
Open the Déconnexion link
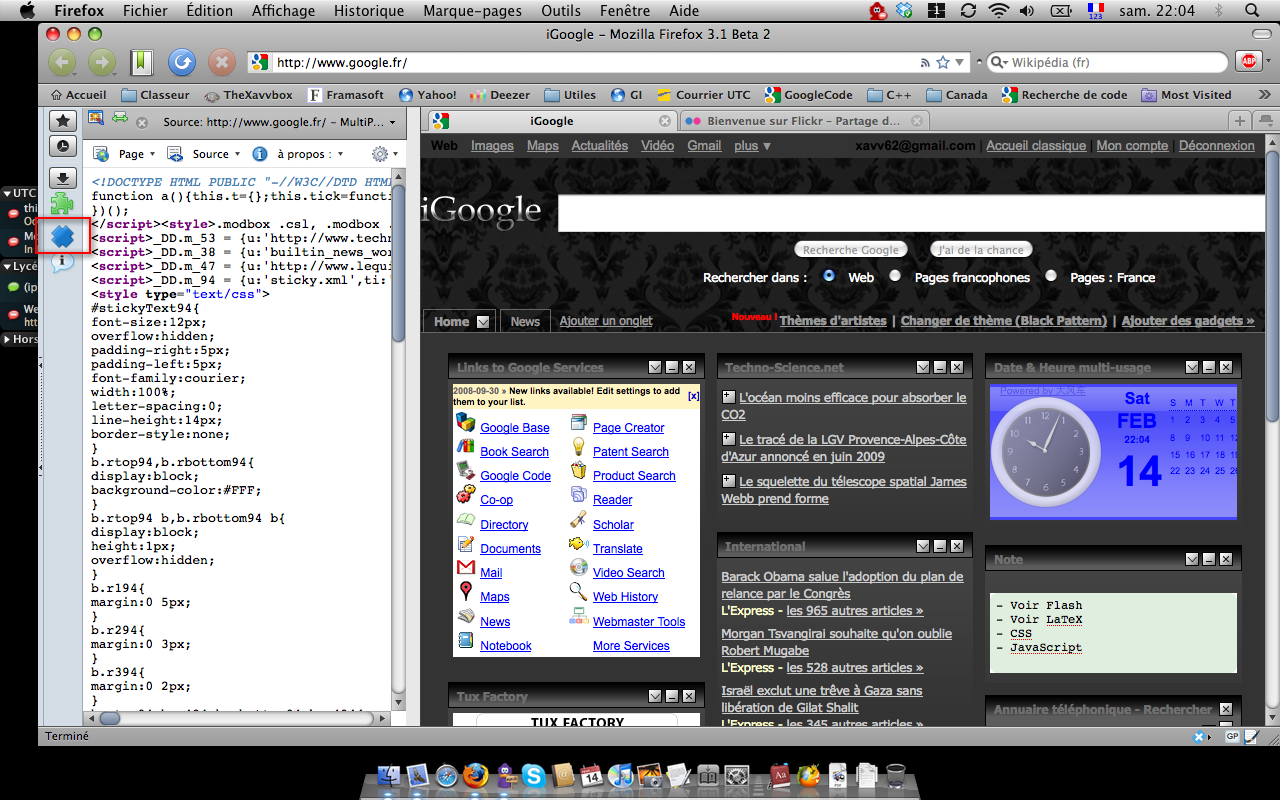coord(1216,146)
